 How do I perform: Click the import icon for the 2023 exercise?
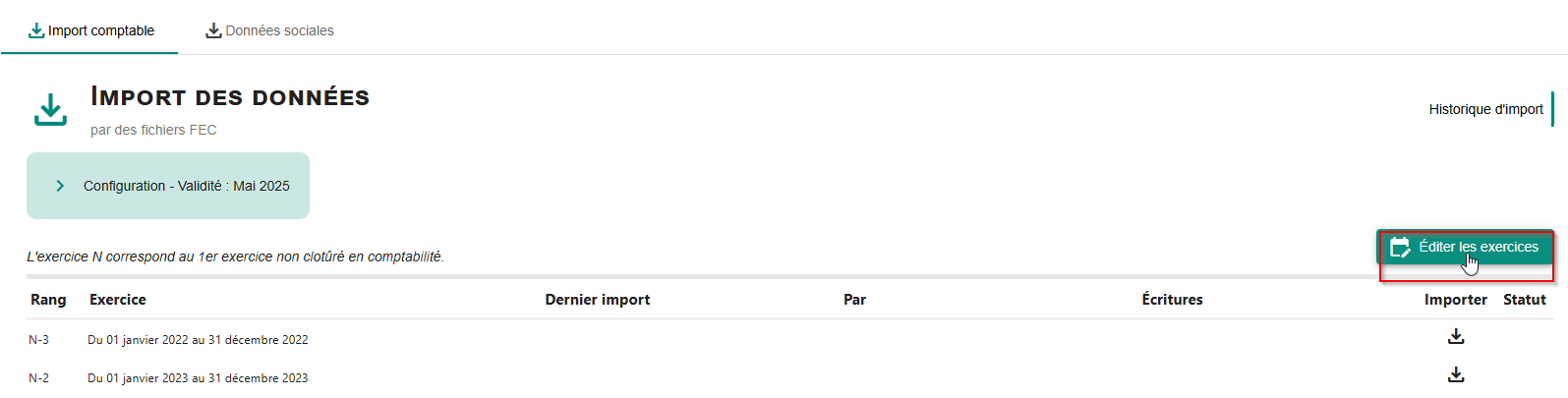[1456, 374]
